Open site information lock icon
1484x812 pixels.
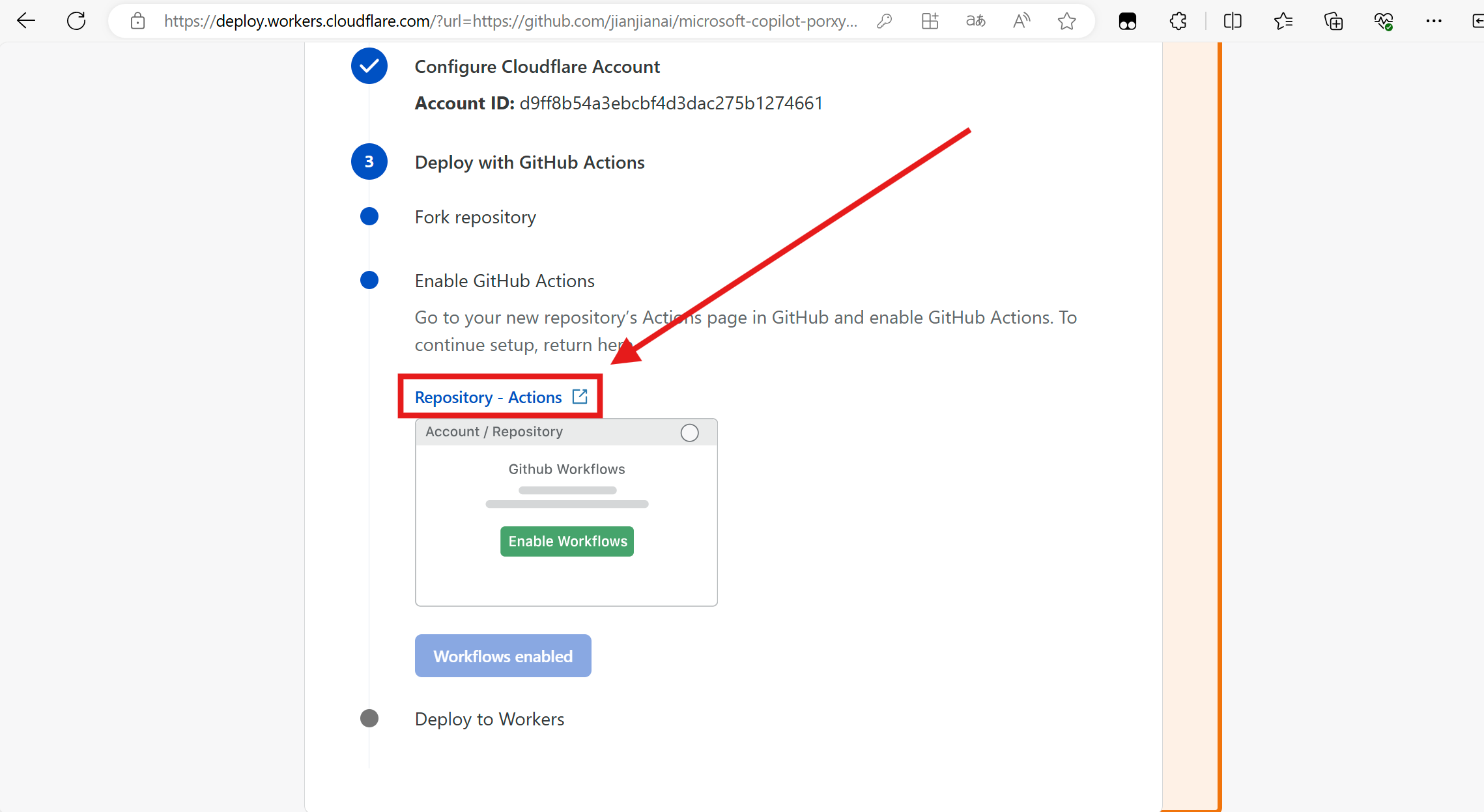137,21
